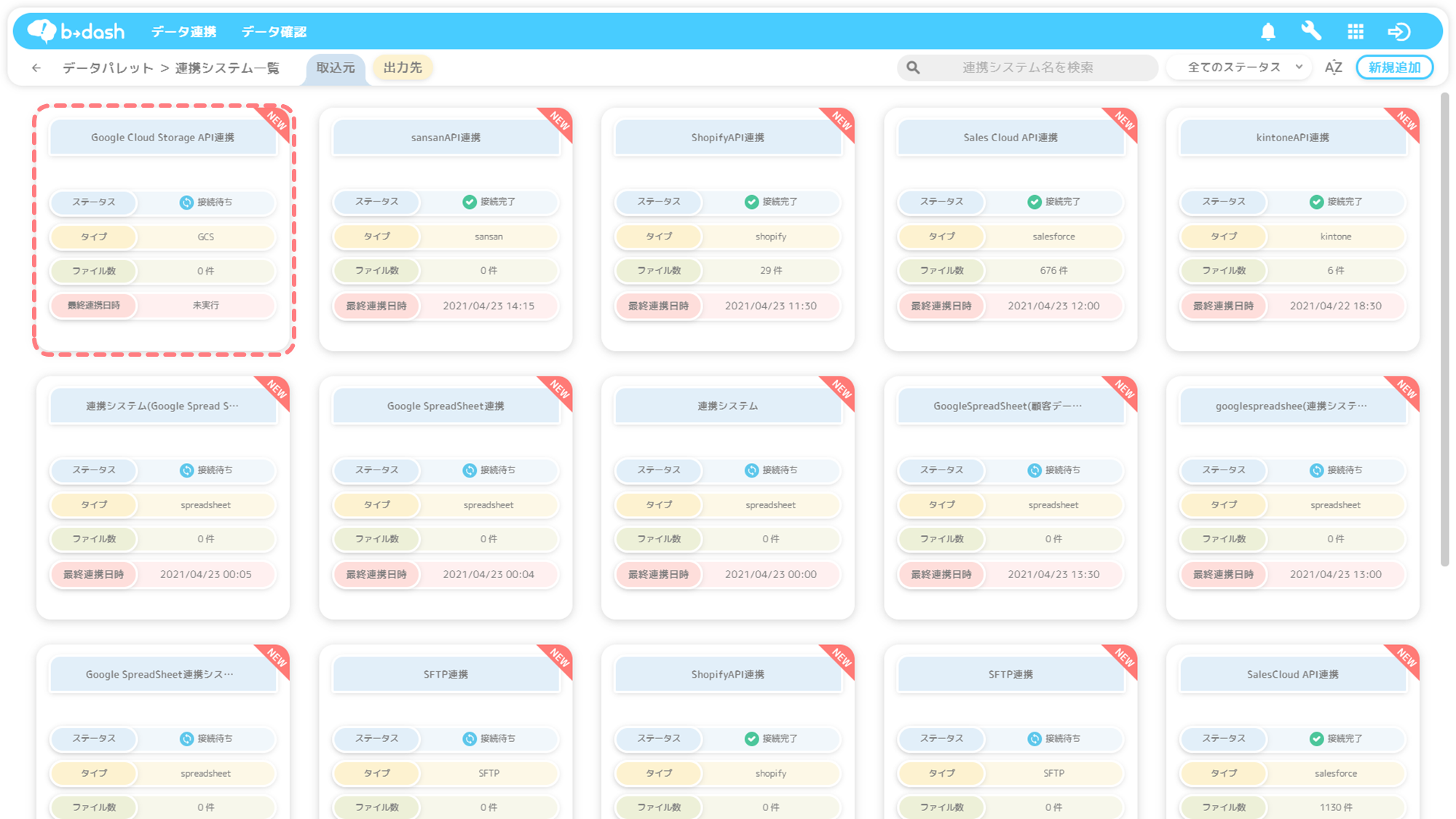This screenshot has height=819, width=1456.
Task: Click the 6 件 file count
Action: click(x=1336, y=271)
